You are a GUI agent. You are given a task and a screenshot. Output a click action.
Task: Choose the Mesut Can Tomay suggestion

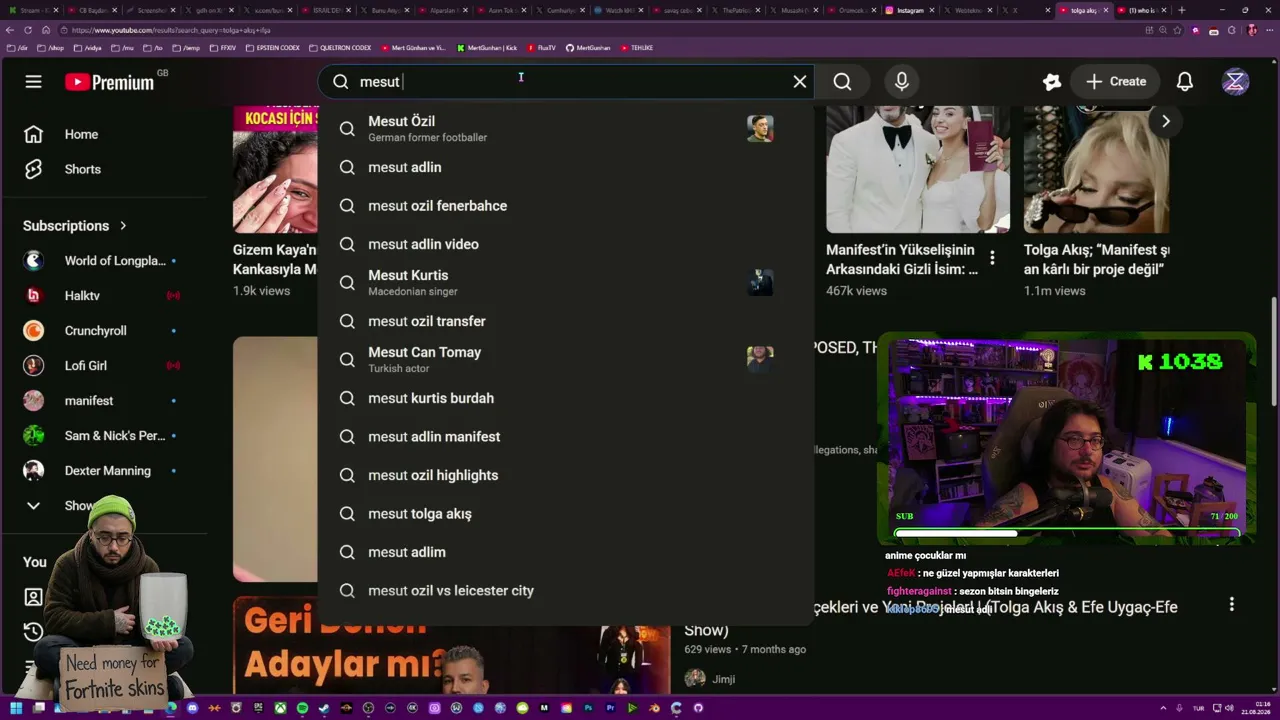pos(566,360)
